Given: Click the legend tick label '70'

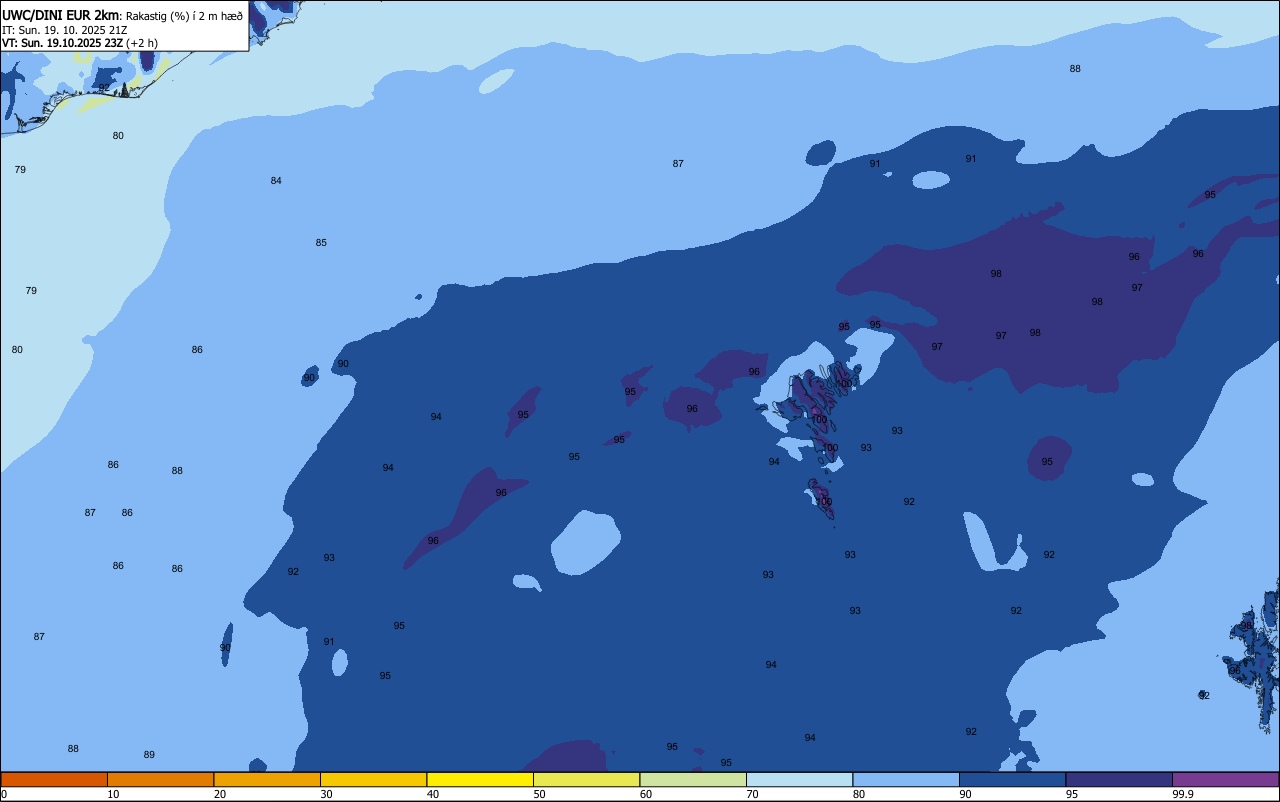Looking at the screenshot, I should tap(752, 794).
